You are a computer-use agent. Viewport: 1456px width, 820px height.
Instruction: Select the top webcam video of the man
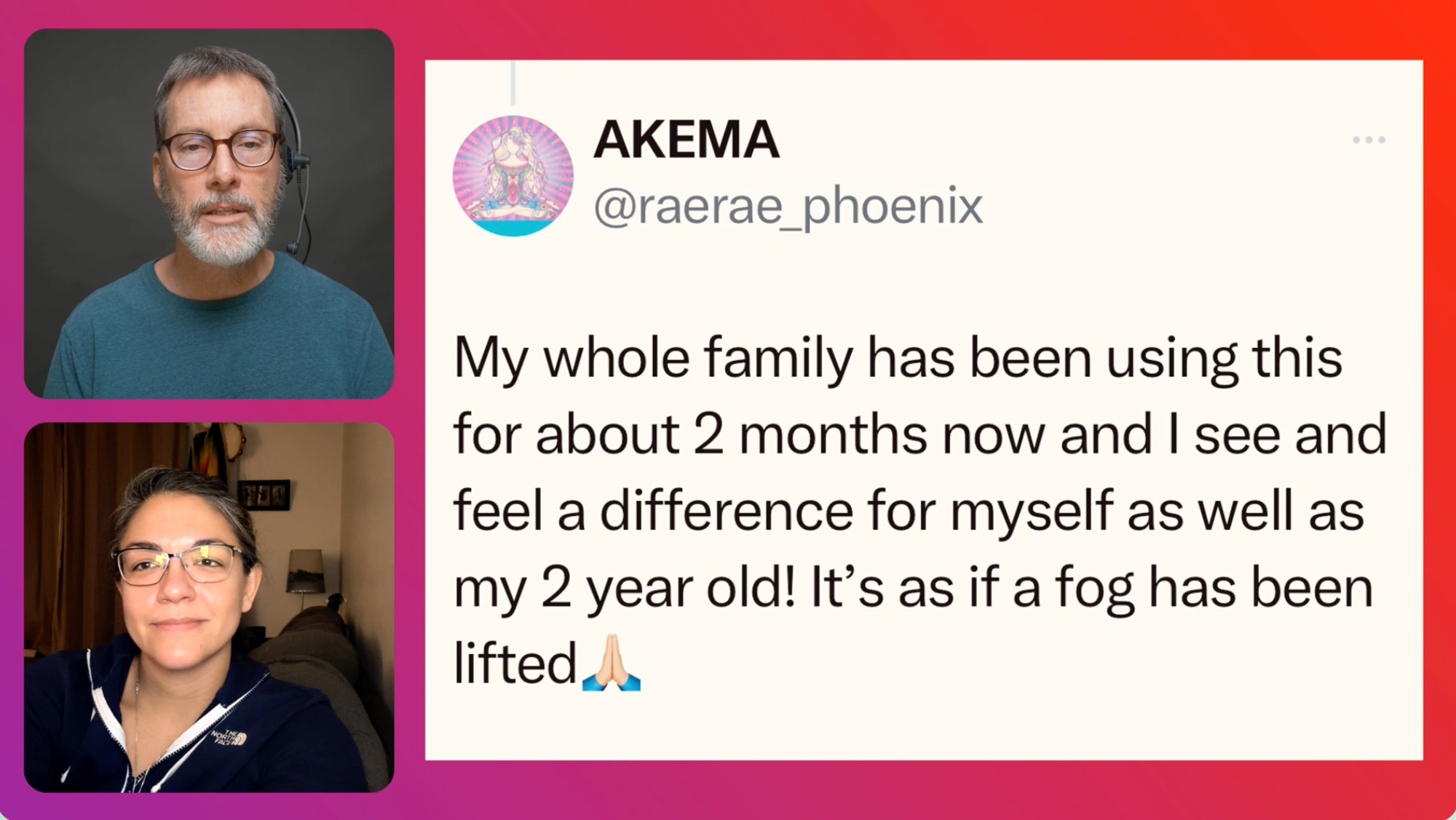click(x=209, y=213)
